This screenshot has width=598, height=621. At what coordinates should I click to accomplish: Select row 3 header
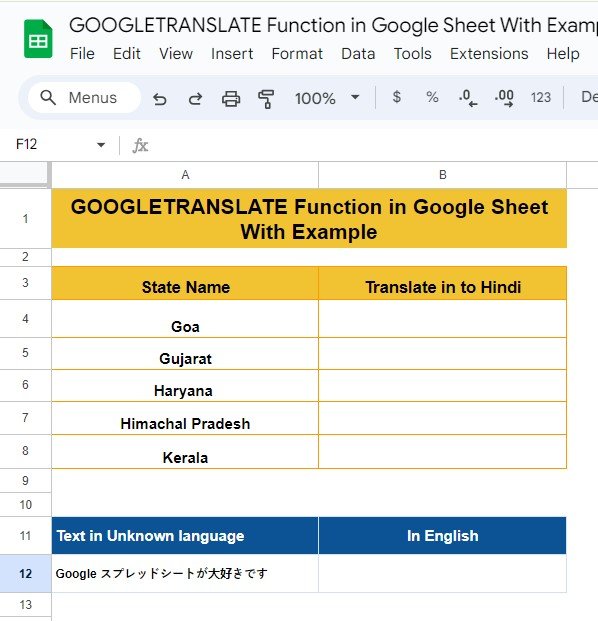pos(25,282)
